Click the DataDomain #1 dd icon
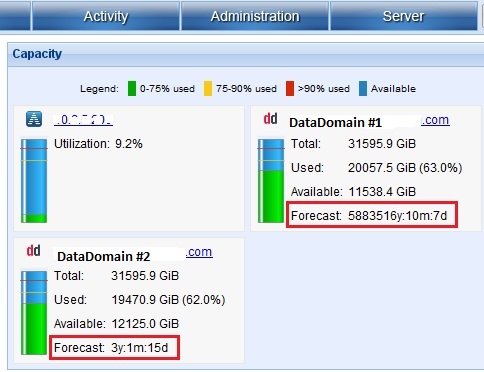The image size is (484, 372). tap(270, 119)
